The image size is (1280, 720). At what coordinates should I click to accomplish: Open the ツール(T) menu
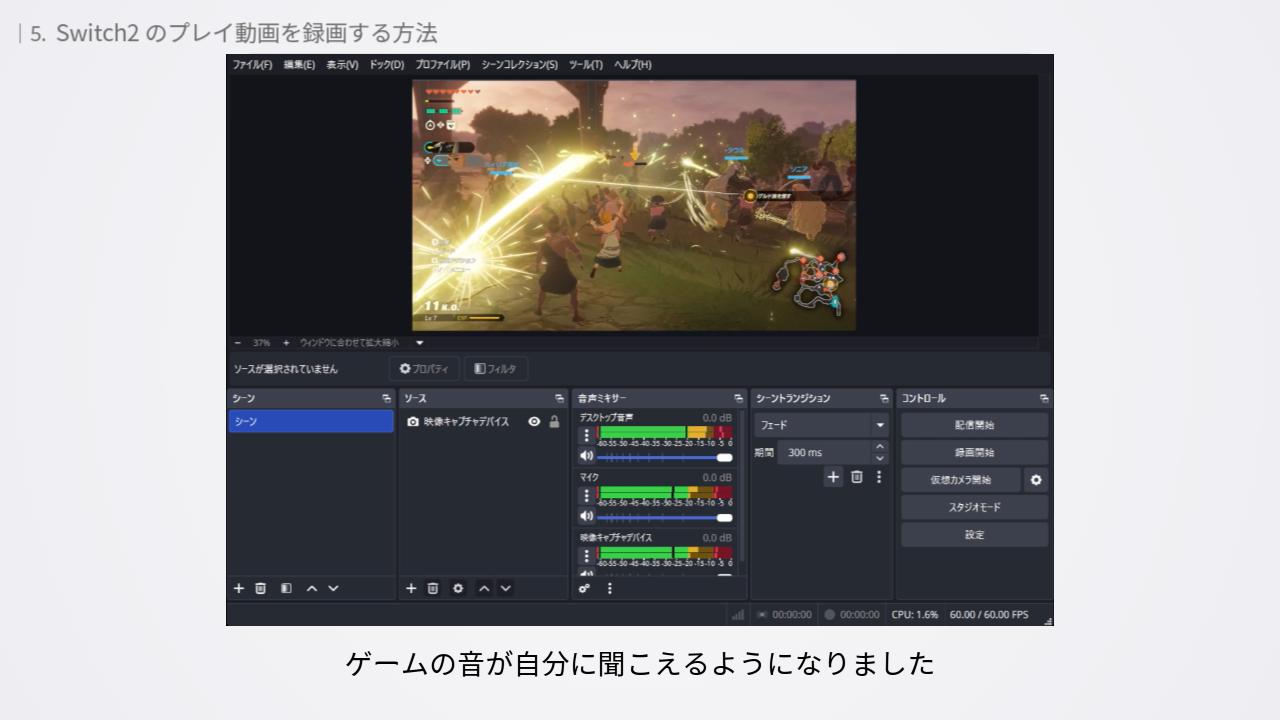point(585,65)
